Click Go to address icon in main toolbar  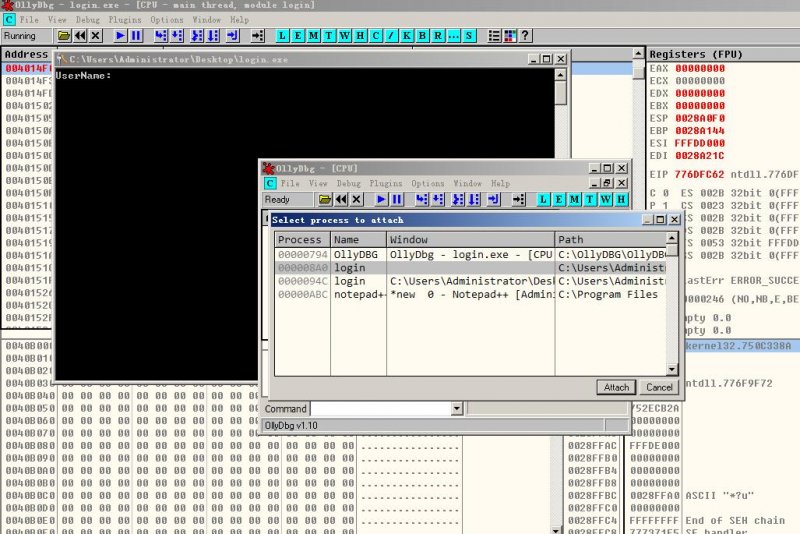258,36
